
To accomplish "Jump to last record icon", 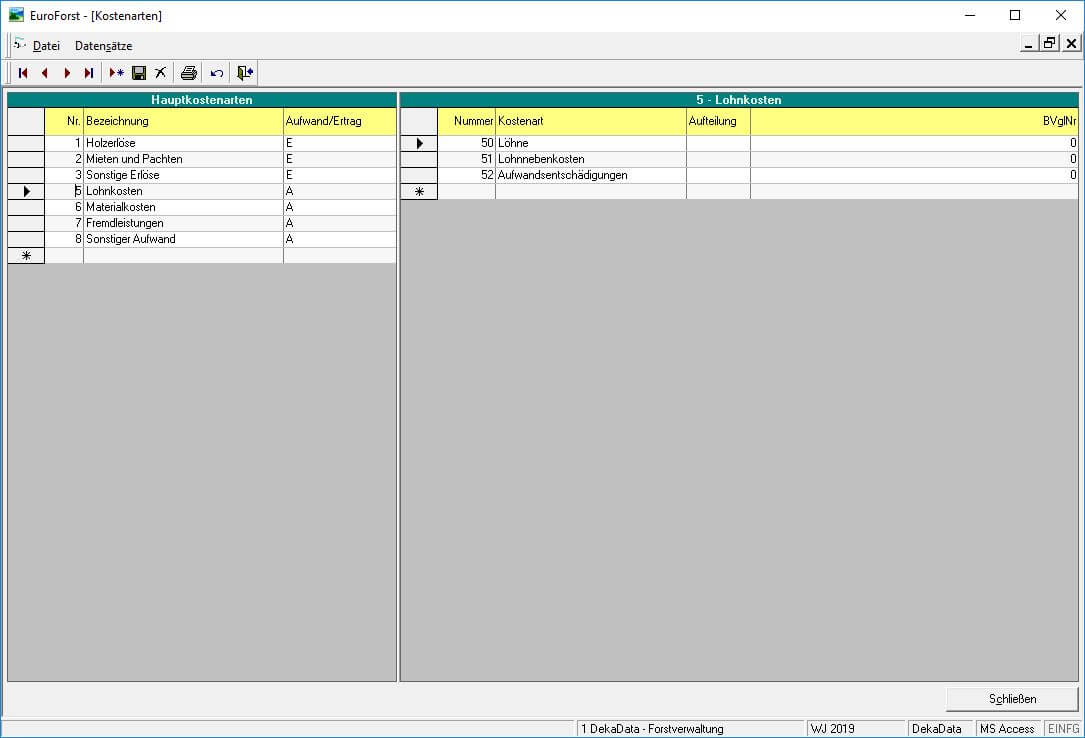I will 89,73.
